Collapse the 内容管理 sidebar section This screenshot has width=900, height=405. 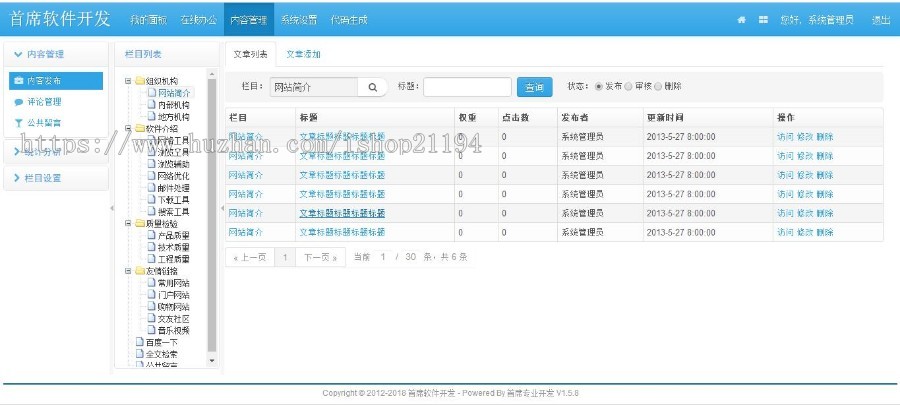click(56, 54)
